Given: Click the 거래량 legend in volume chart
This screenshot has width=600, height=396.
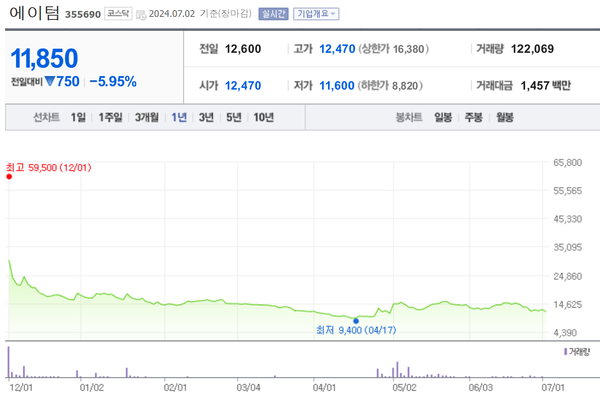Looking at the screenshot, I should point(577,351).
